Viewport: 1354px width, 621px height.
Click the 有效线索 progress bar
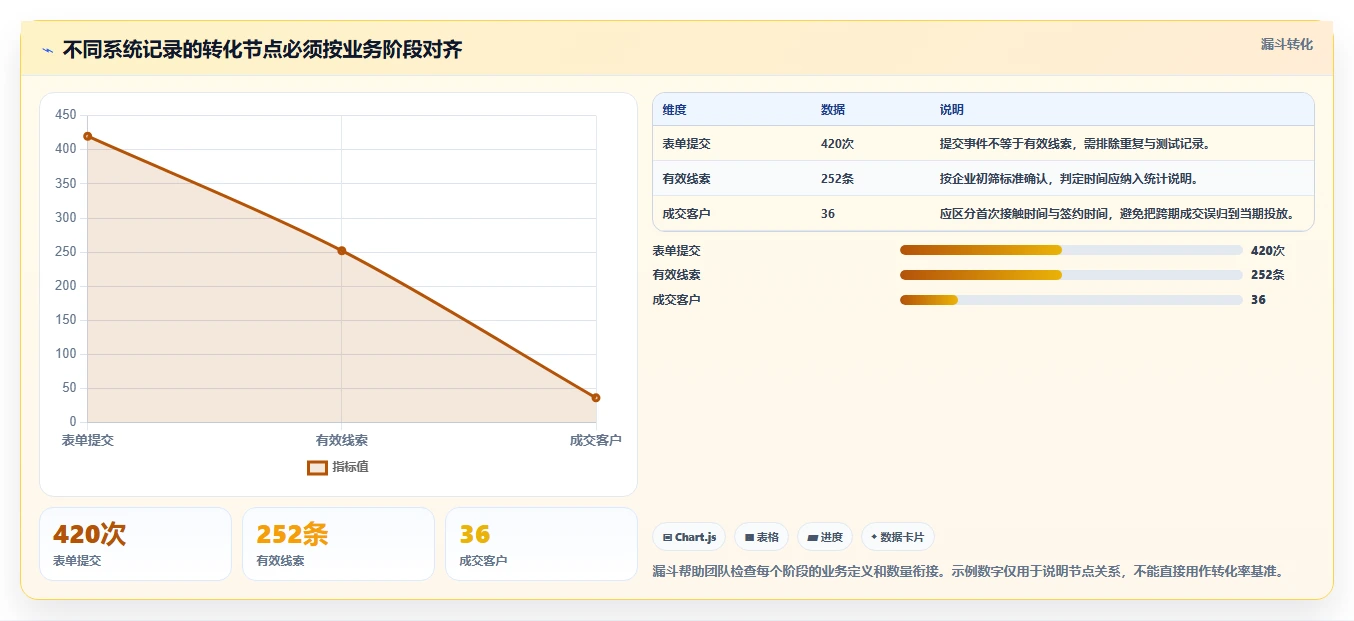tap(1071, 275)
